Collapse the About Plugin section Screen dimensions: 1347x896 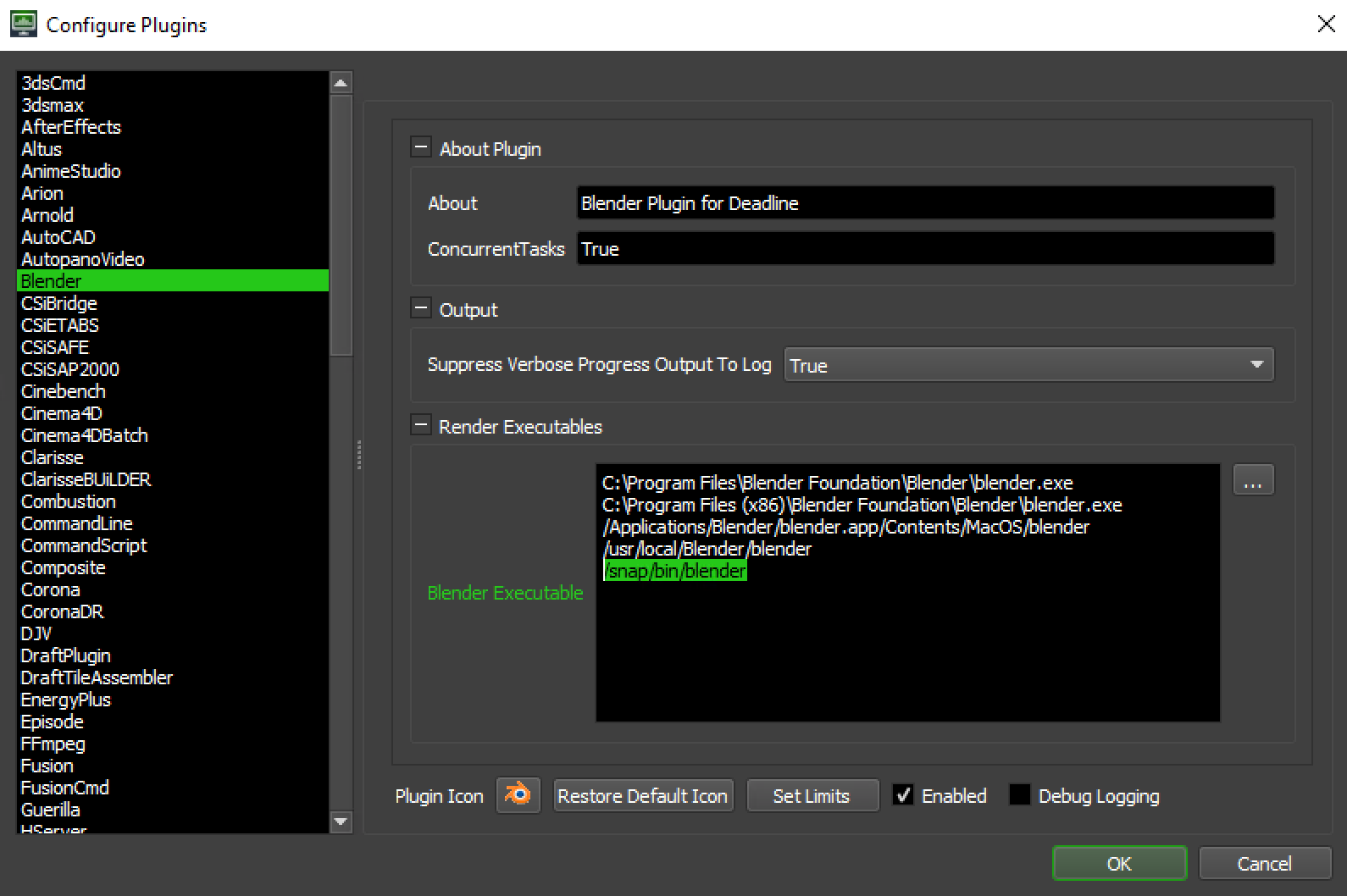click(420, 147)
